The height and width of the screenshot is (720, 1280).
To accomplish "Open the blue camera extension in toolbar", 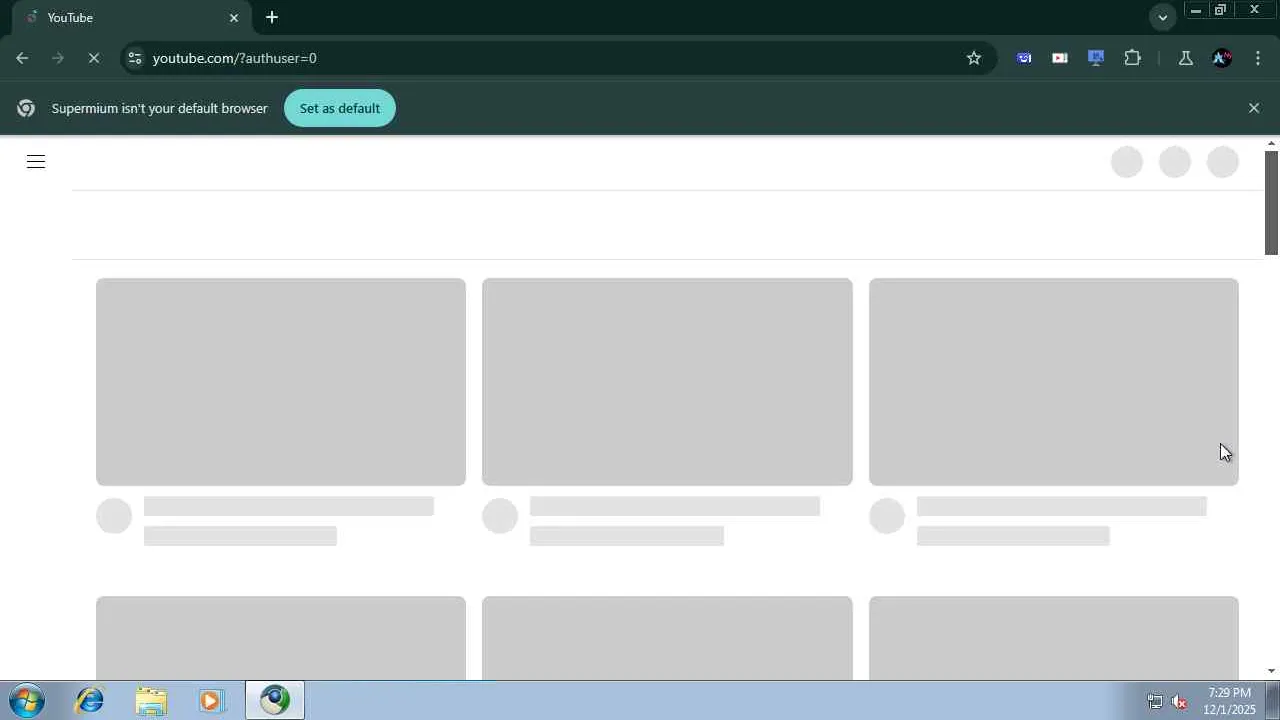I will click(1024, 58).
